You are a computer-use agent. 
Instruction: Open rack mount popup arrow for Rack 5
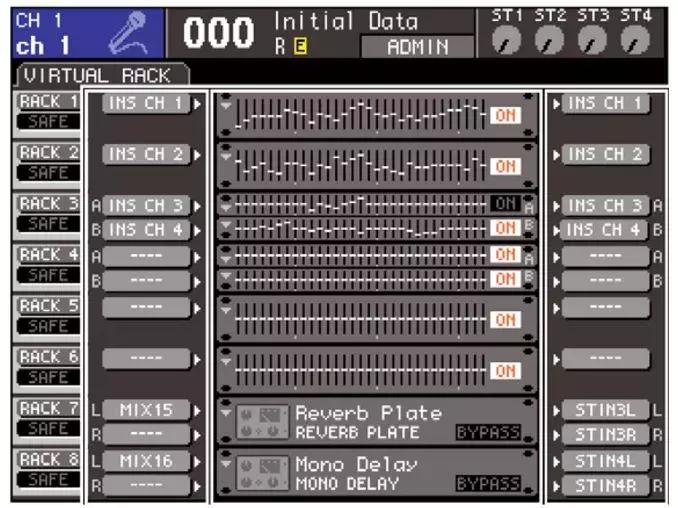[x=226, y=307]
